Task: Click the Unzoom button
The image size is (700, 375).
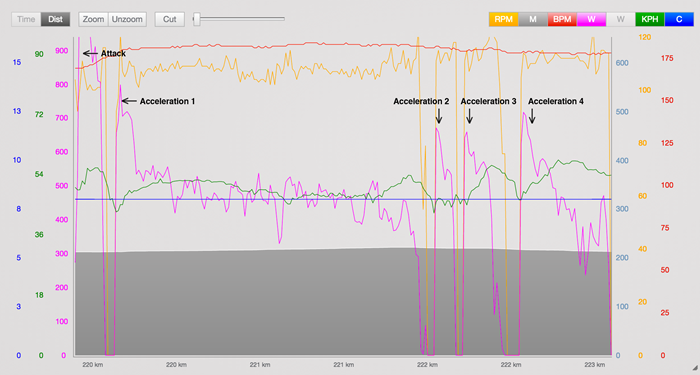Action: pyautogui.click(x=127, y=19)
